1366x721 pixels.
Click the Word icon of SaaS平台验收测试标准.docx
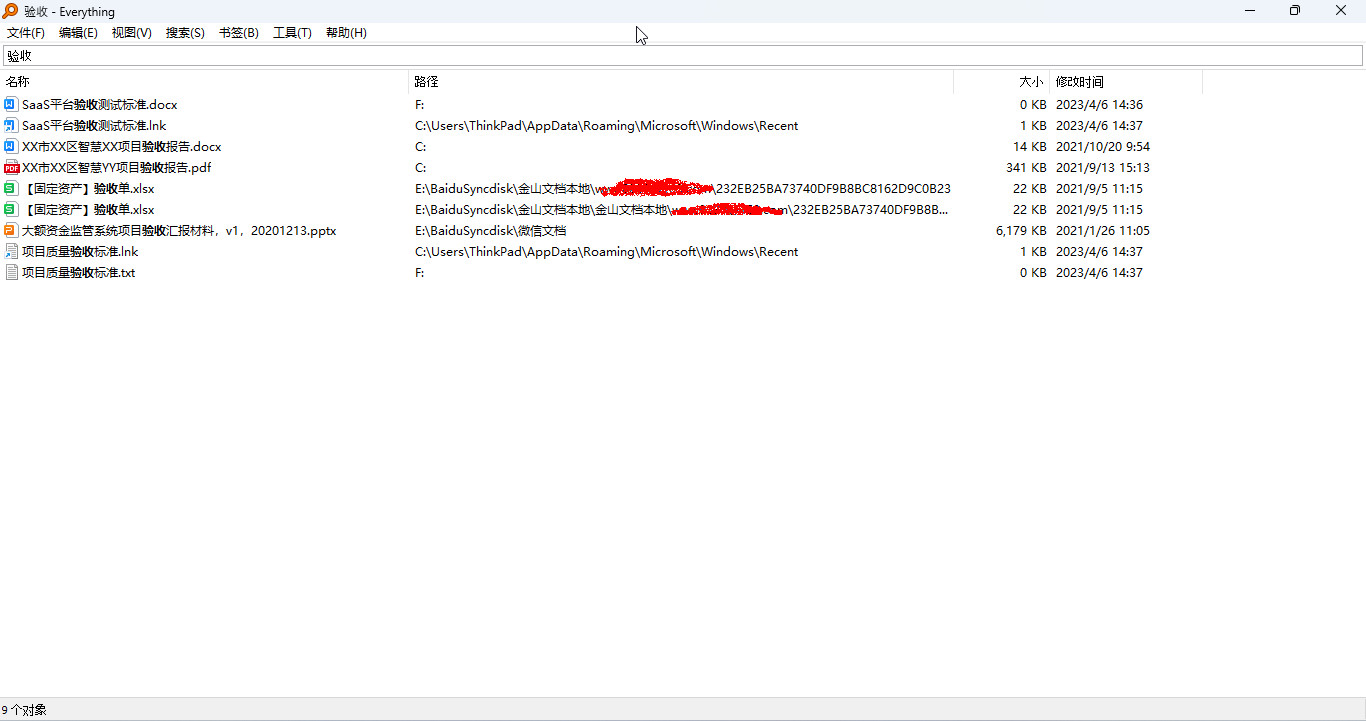11,105
